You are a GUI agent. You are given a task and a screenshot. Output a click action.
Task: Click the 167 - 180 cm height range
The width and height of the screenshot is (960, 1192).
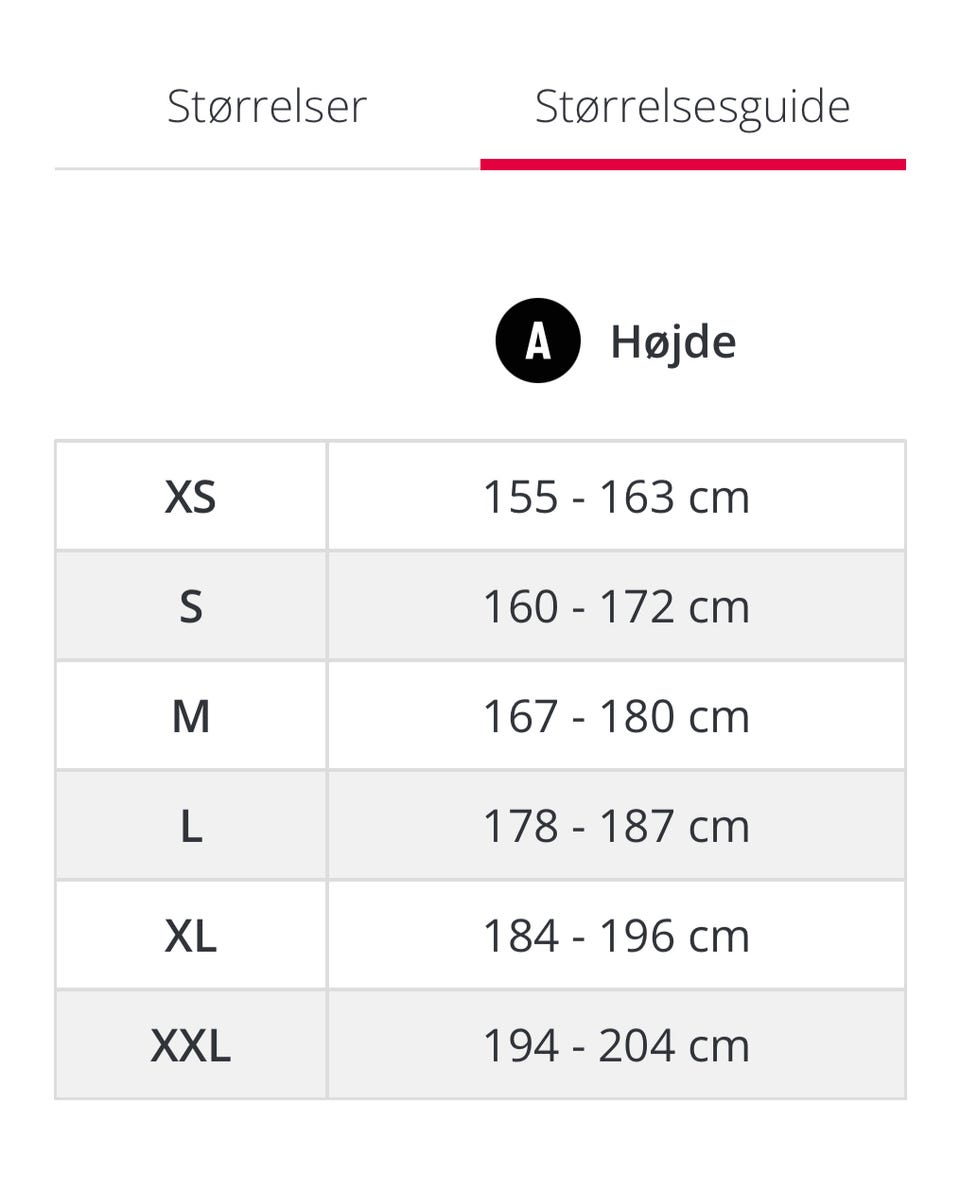click(616, 717)
